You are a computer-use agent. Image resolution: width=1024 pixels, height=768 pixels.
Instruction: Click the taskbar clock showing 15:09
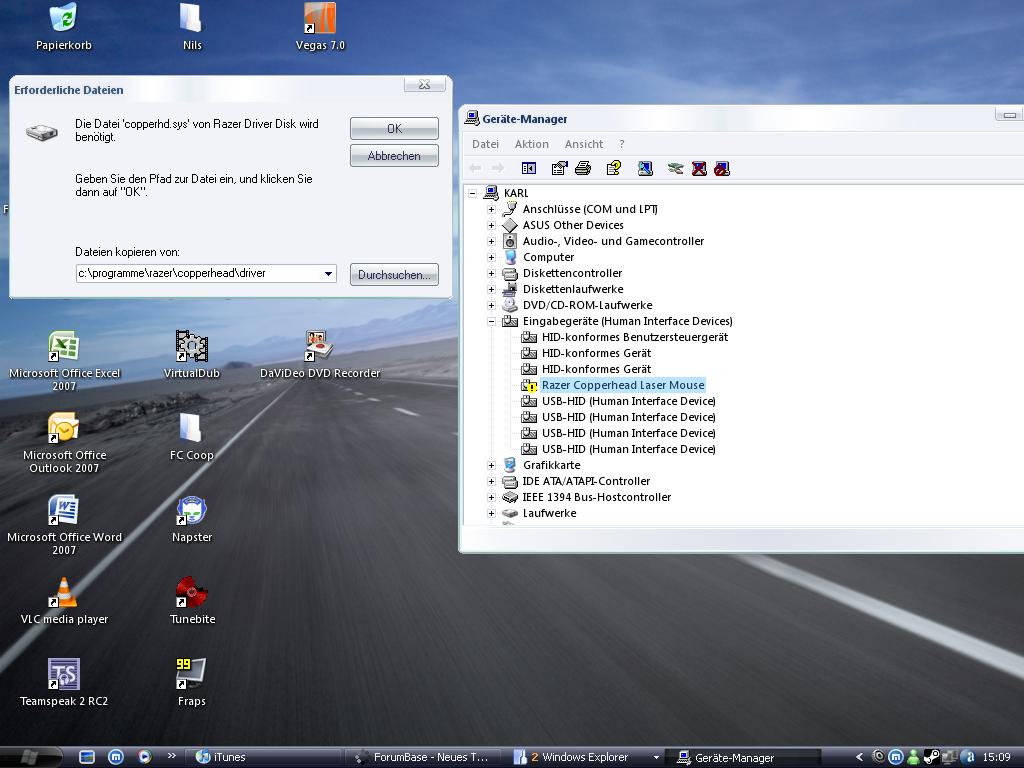coord(996,757)
